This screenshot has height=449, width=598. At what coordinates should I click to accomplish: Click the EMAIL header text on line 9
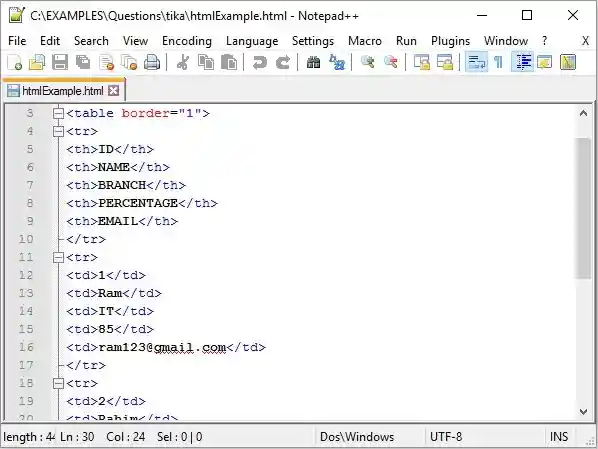[x=118, y=221]
